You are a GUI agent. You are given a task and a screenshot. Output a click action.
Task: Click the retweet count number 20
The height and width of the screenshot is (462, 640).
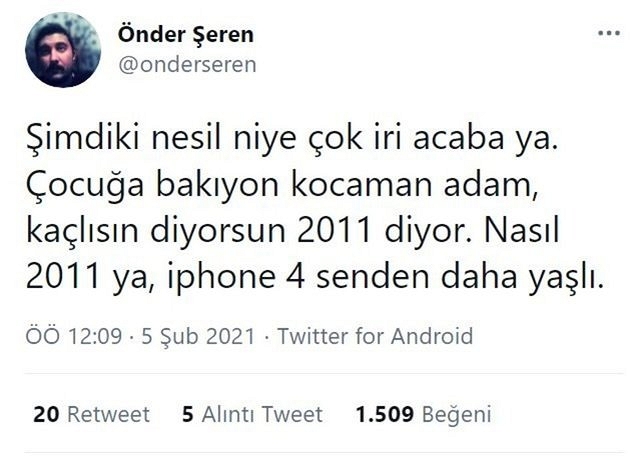click(x=46, y=414)
